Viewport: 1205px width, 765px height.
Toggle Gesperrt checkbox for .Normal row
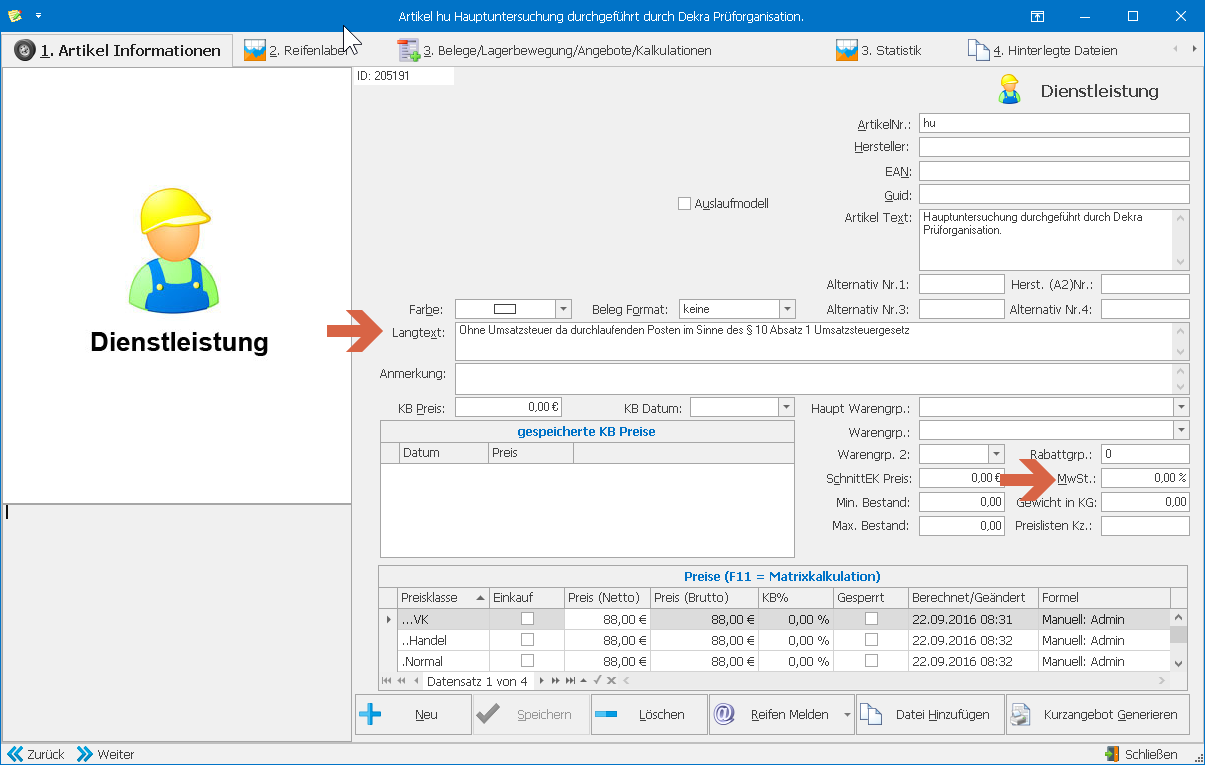coord(871,661)
